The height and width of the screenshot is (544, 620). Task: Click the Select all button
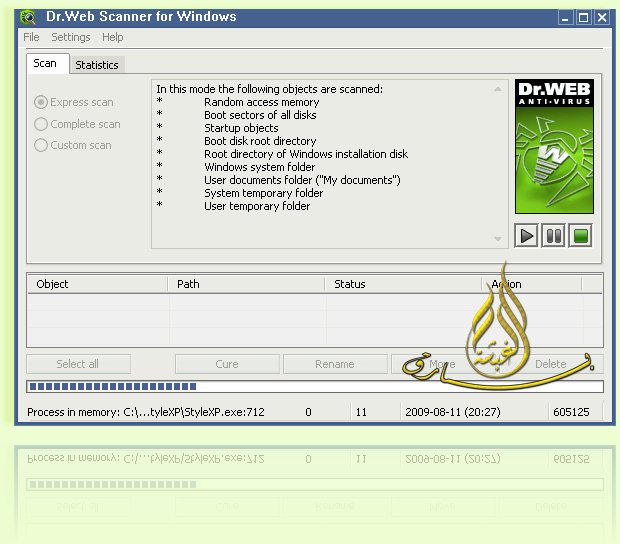coord(78,364)
